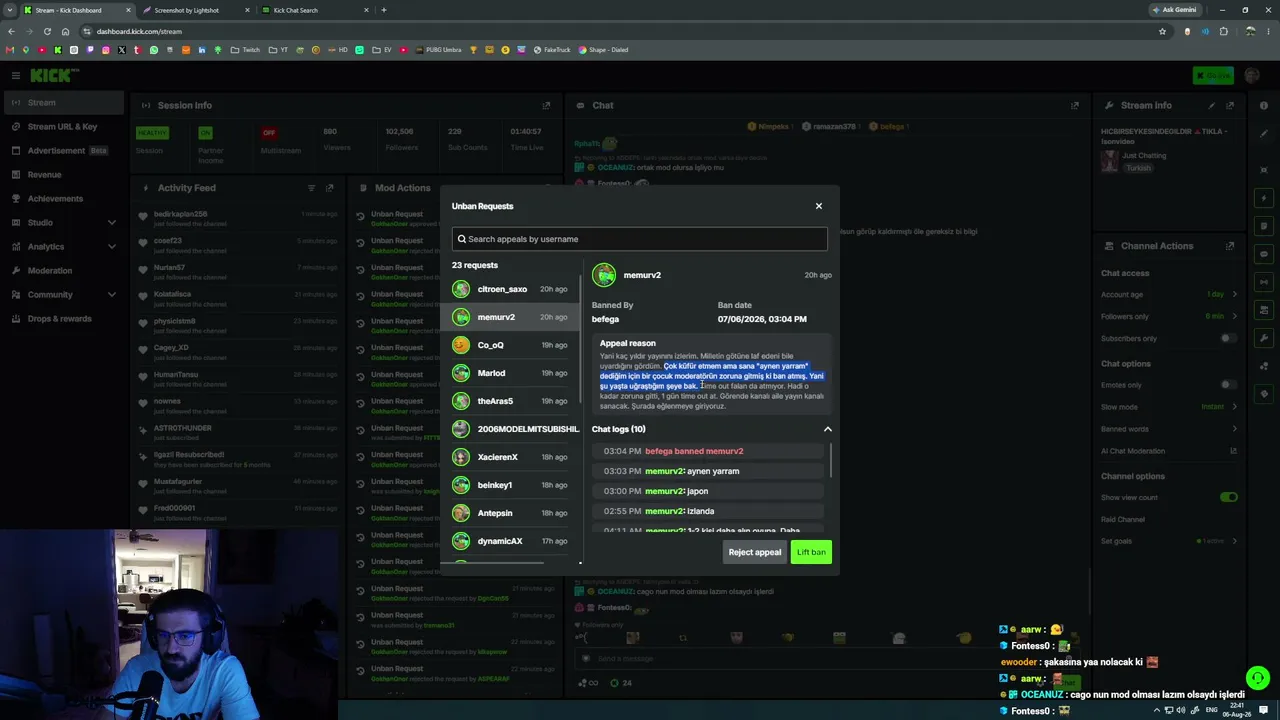Pop out the Stream Info panel
This screenshot has height=720, width=1280.
pos(1230,105)
